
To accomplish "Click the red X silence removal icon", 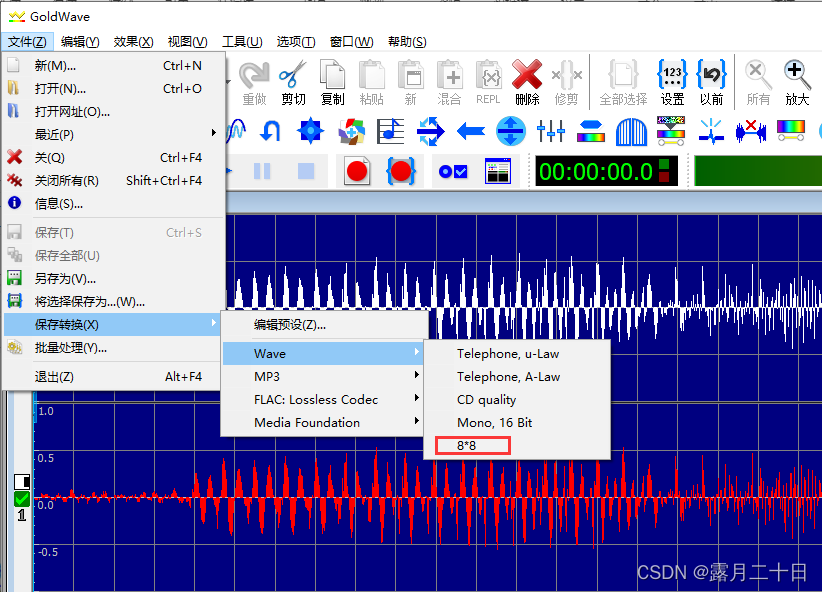I will [751, 131].
